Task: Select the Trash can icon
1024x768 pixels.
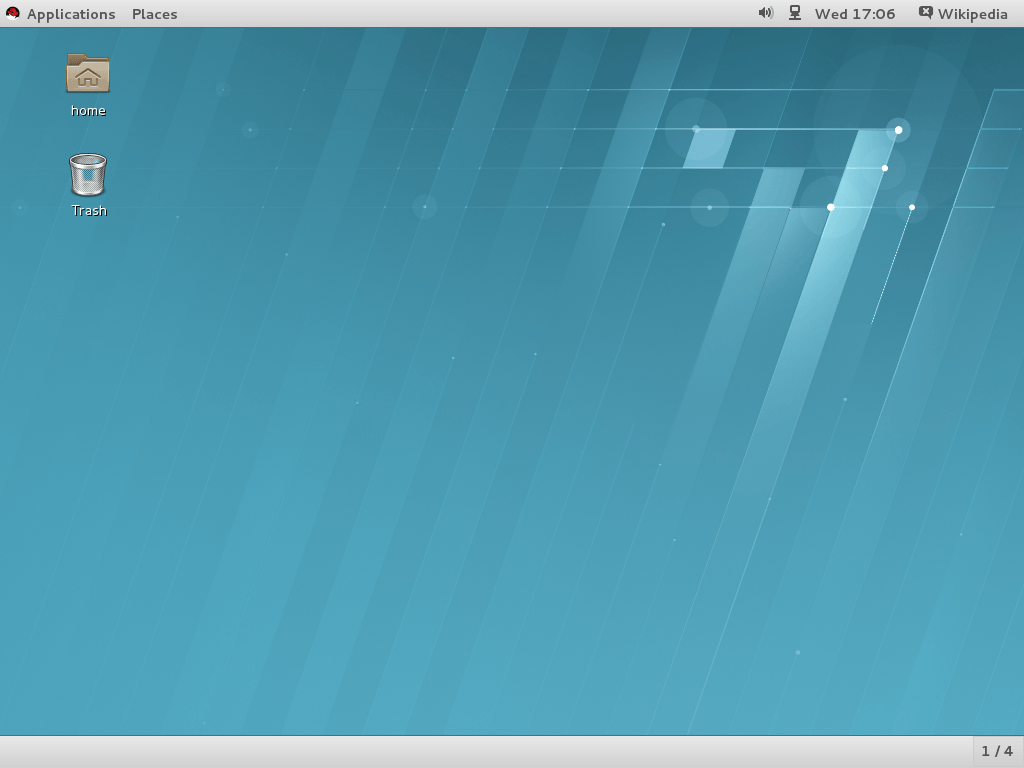Action: [x=88, y=174]
